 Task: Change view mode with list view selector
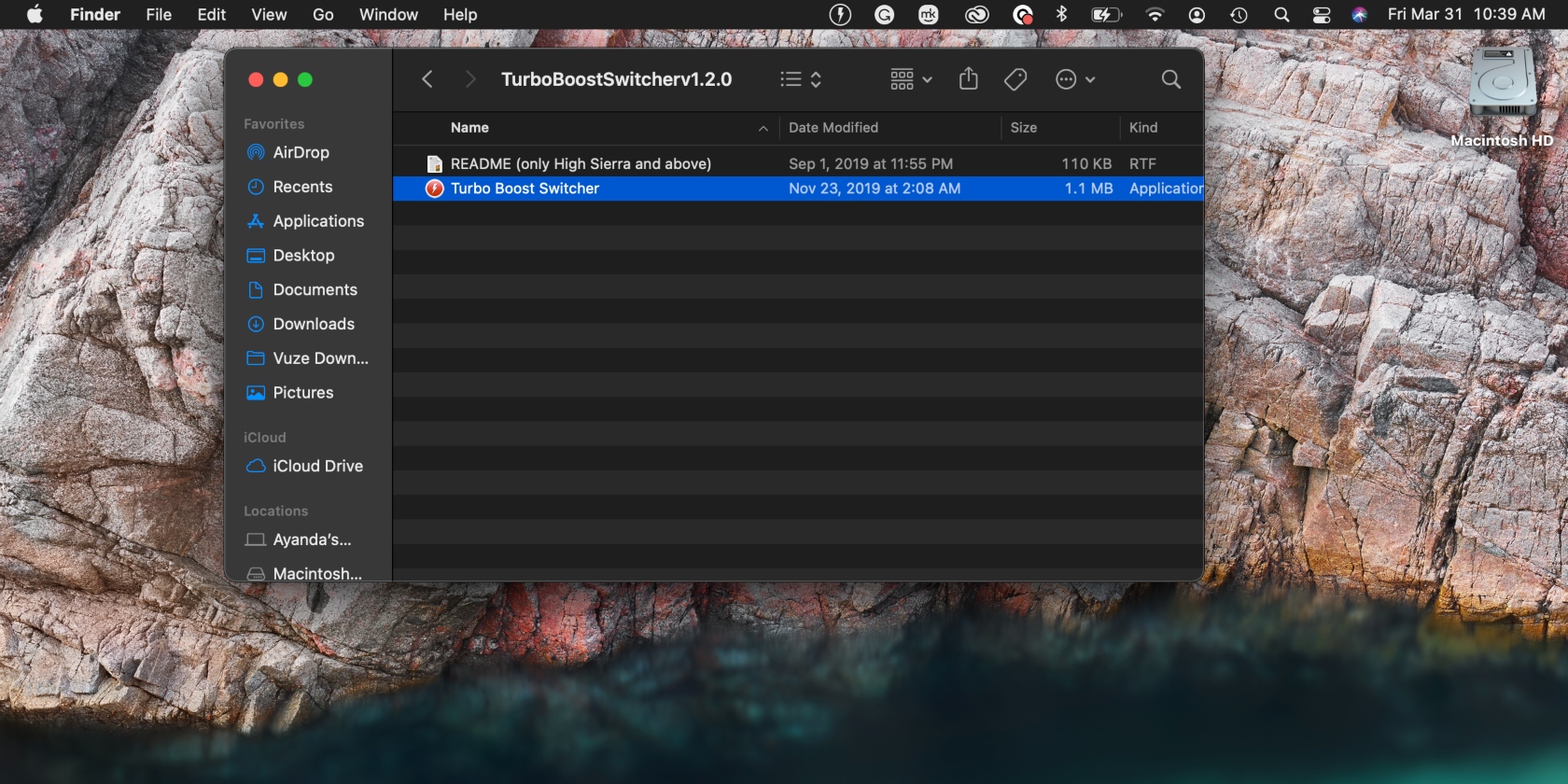tap(801, 79)
